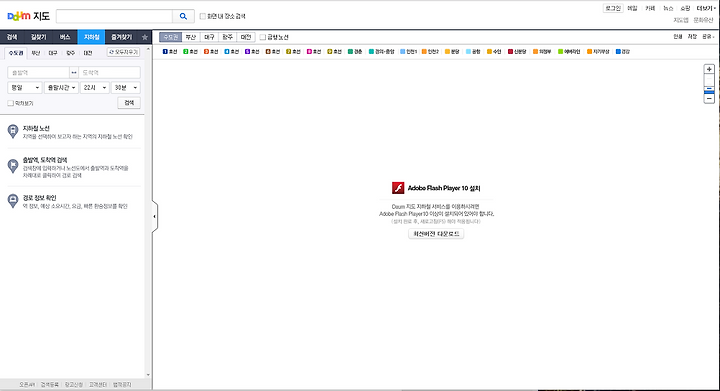Click the blue magnifier search icon

[x=183, y=17]
